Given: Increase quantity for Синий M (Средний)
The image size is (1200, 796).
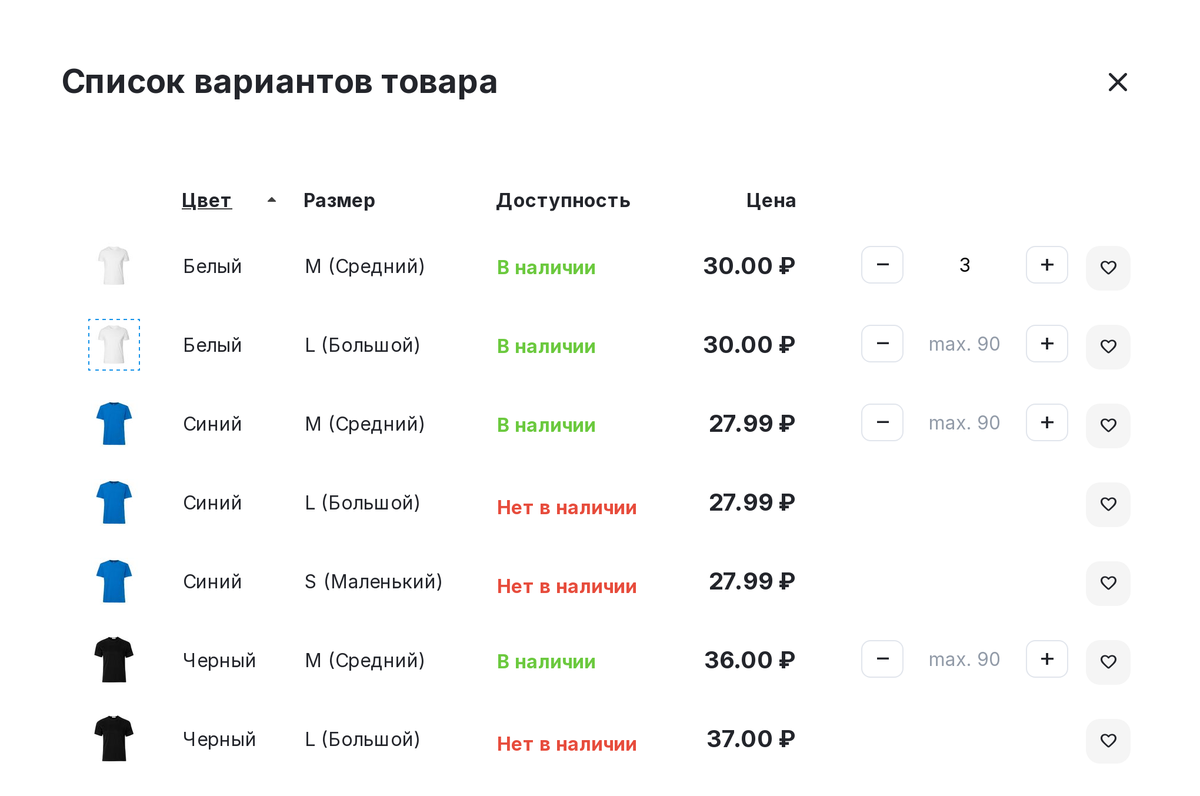Looking at the screenshot, I should pyautogui.click(x=1047, y=423).
